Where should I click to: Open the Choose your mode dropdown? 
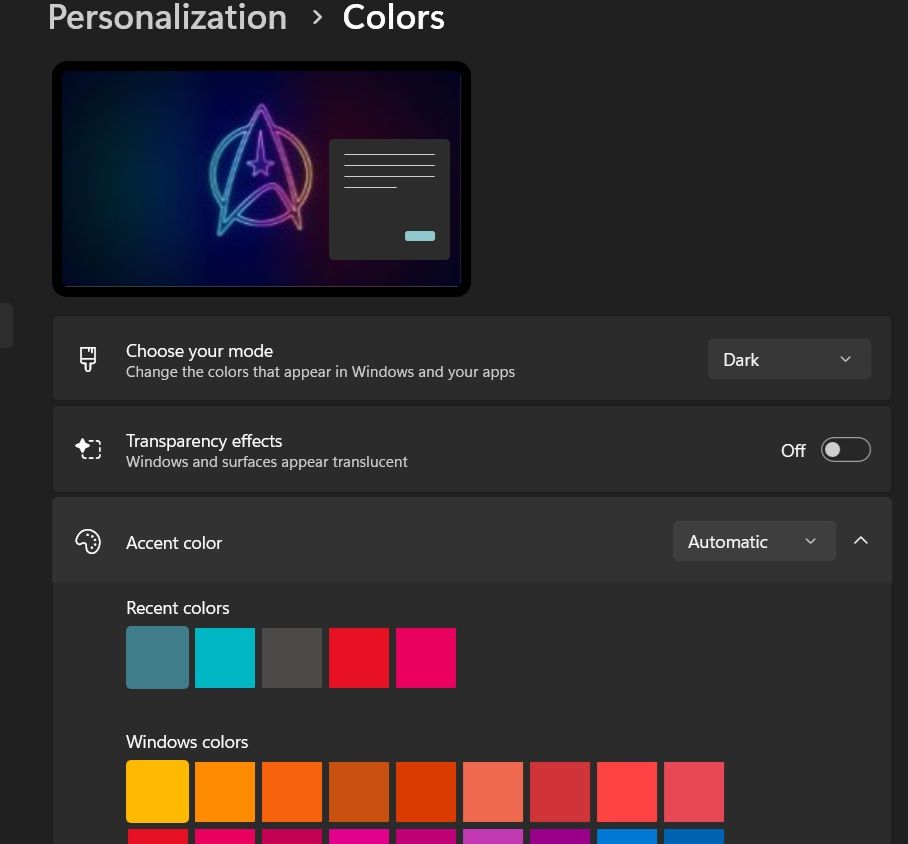tap(789, 359)
